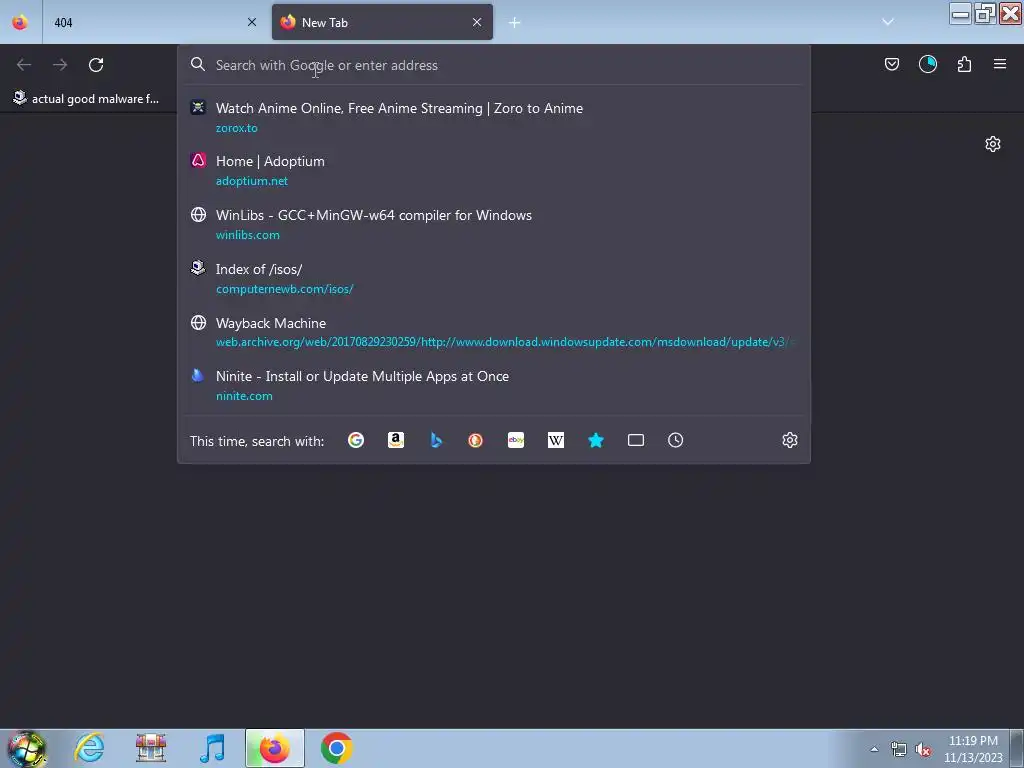1024x768 pixels.
Task: Open Save to Pocket button
Action: tap(892, 64)
